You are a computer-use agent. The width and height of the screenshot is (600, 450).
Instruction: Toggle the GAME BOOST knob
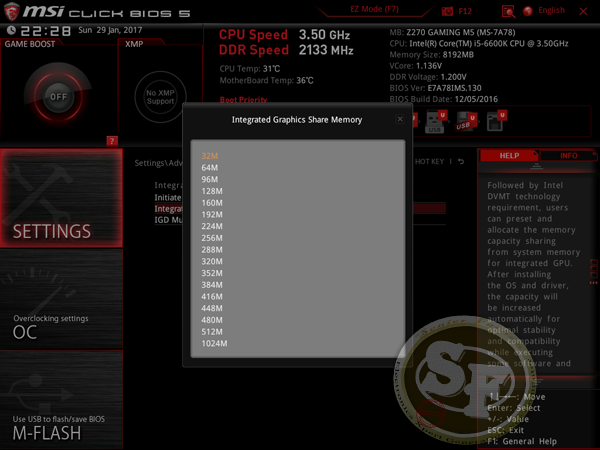click(58, 97)
